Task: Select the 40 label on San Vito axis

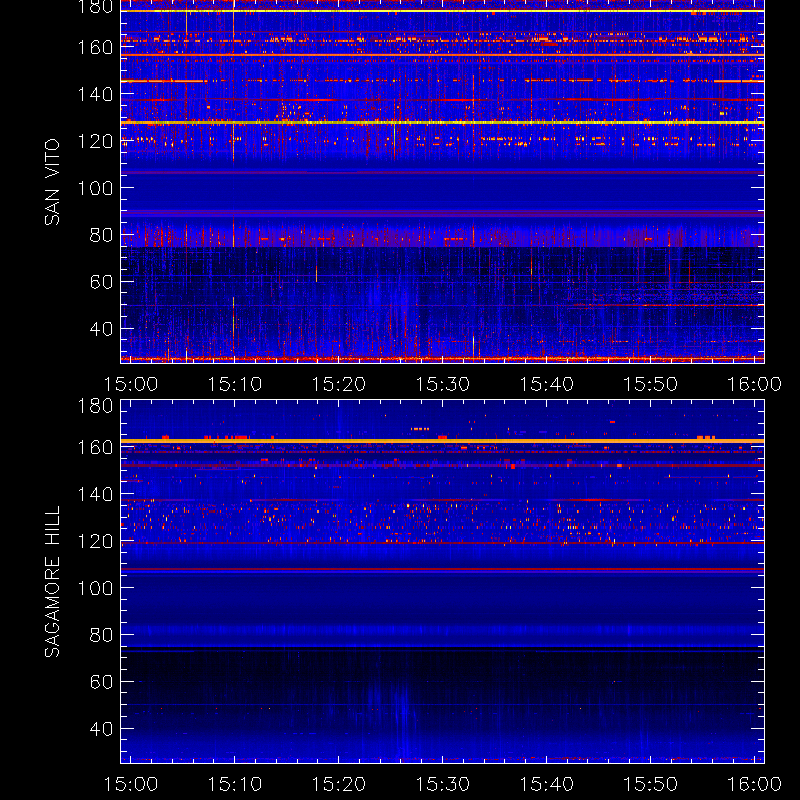Action: point(101,329)
